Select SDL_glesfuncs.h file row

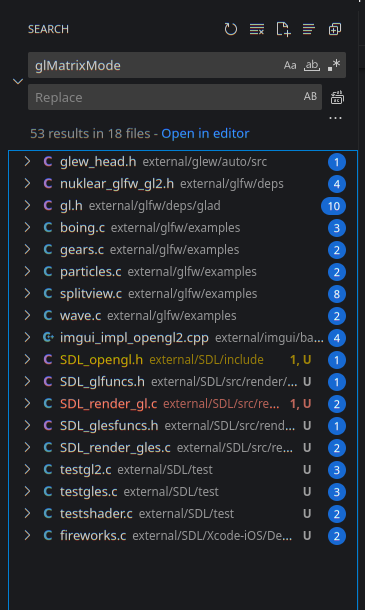click(x=182, y=426)
